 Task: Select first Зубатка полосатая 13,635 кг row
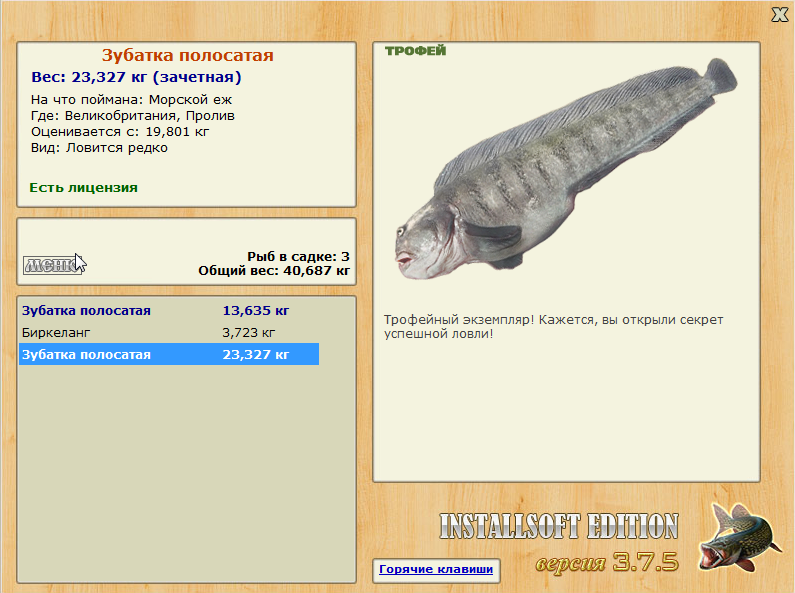pyautogui.click(x=169, y=311)
